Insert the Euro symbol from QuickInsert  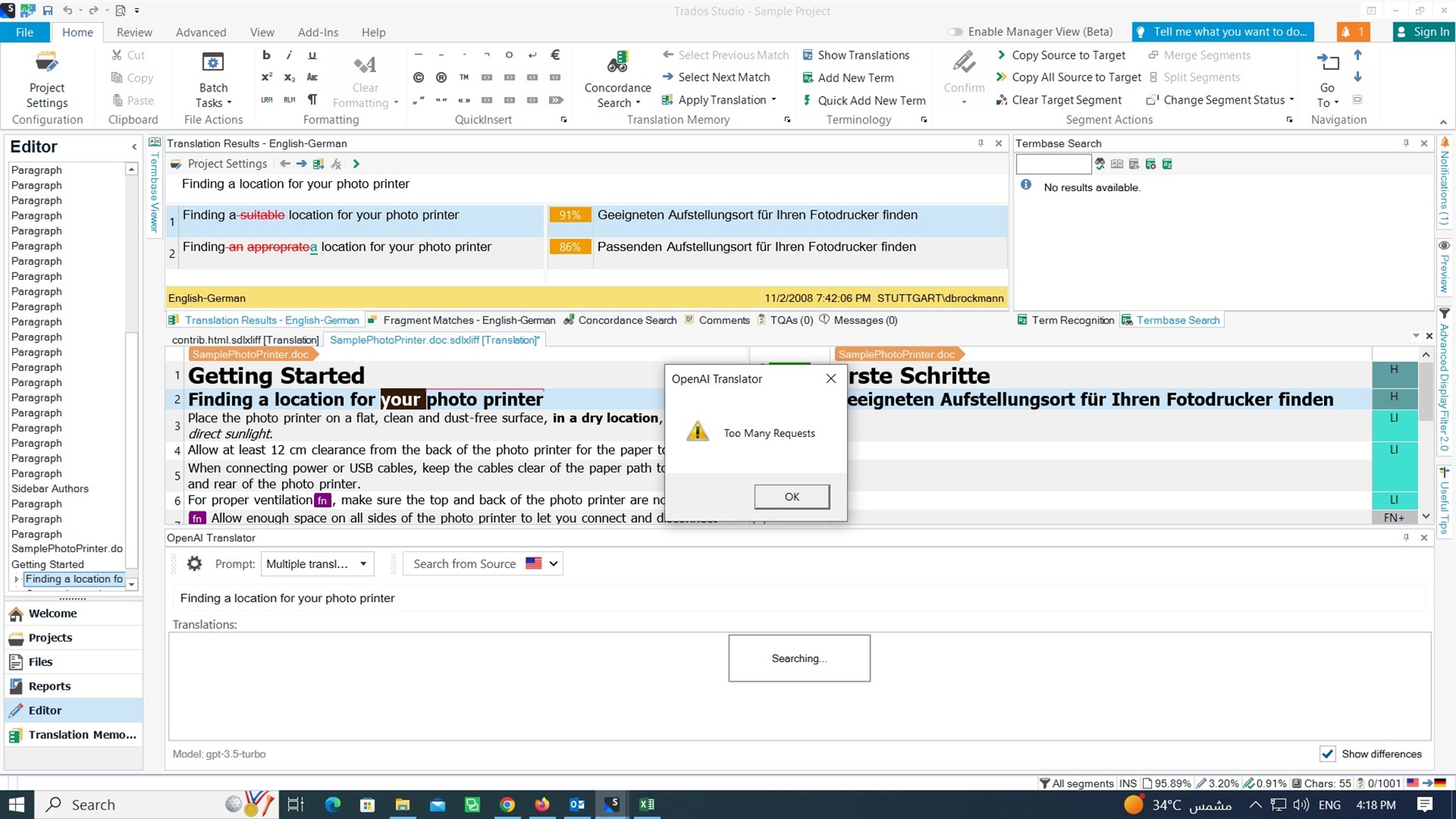click(555, 55)
